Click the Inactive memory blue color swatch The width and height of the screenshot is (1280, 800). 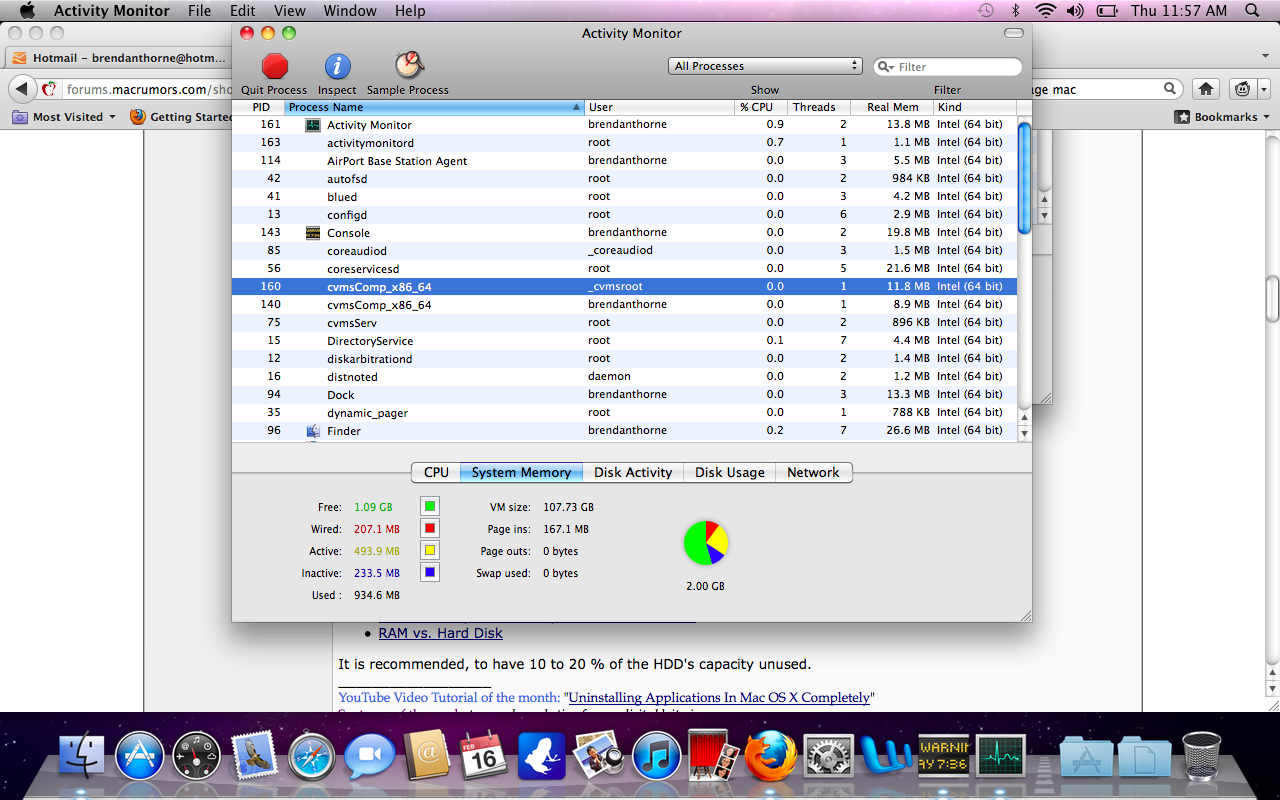pos(430,573)
